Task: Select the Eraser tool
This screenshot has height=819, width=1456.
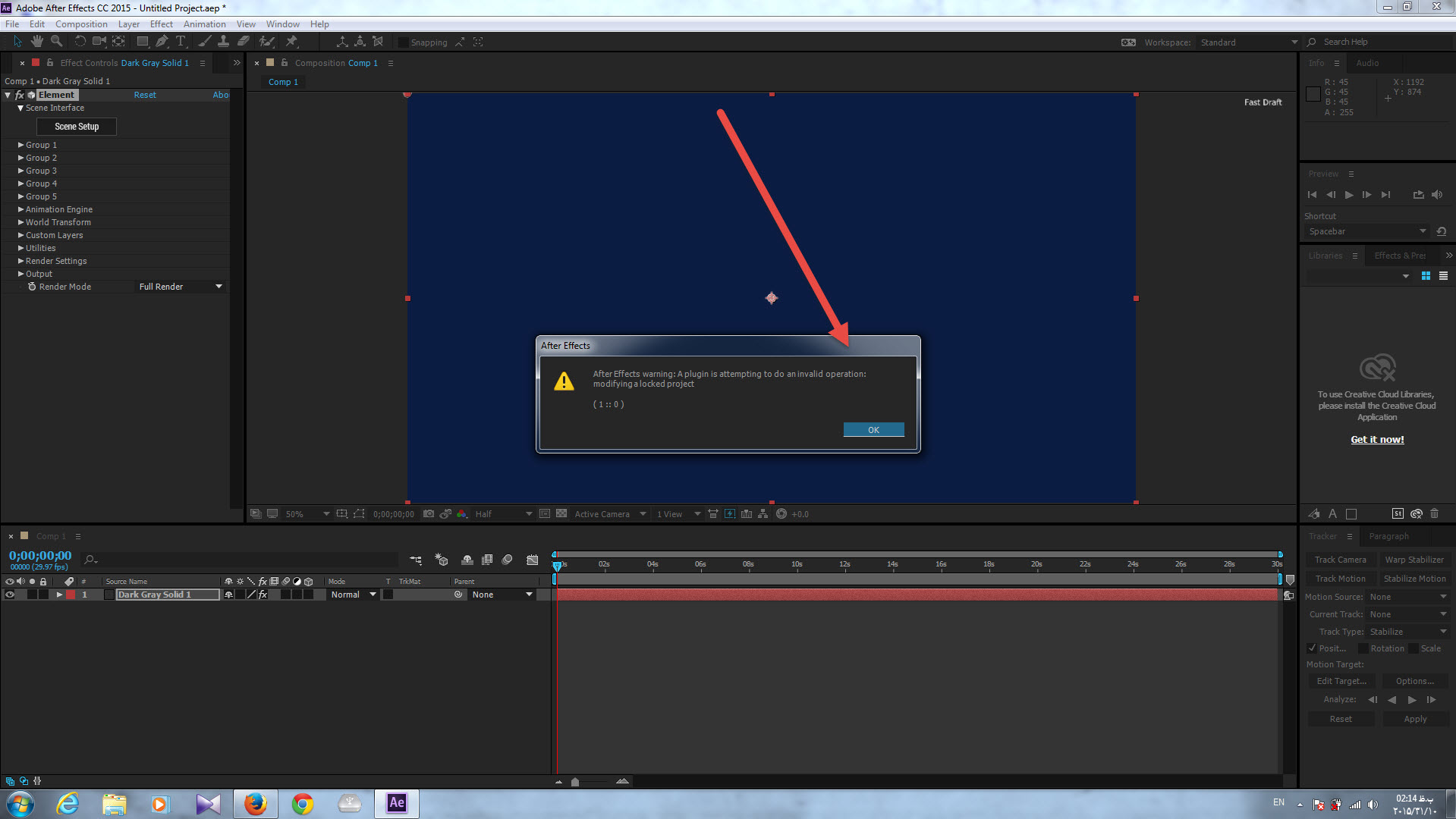Action: click(244, 42)
